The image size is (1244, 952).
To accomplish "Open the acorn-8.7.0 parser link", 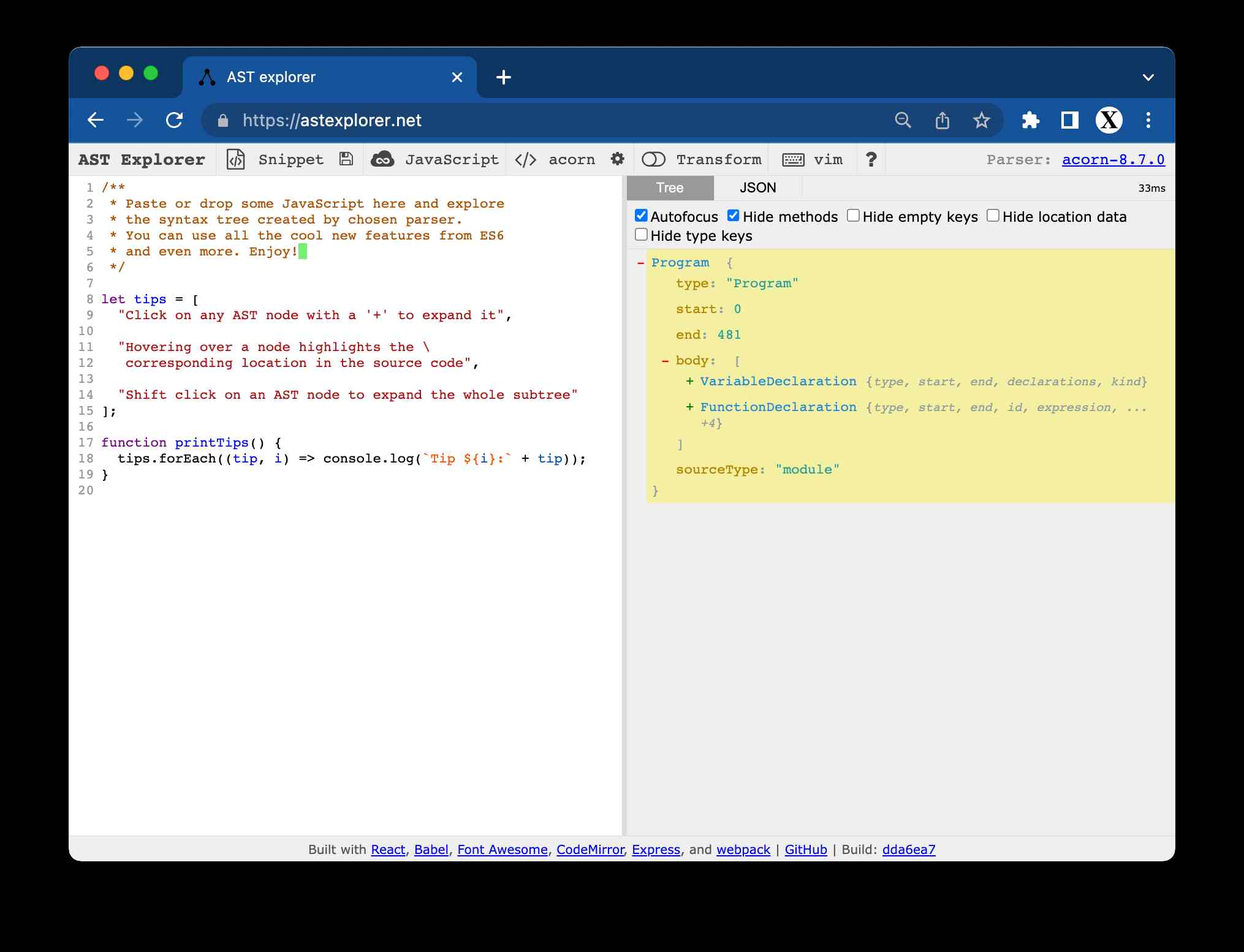I will coord(1113,159).
